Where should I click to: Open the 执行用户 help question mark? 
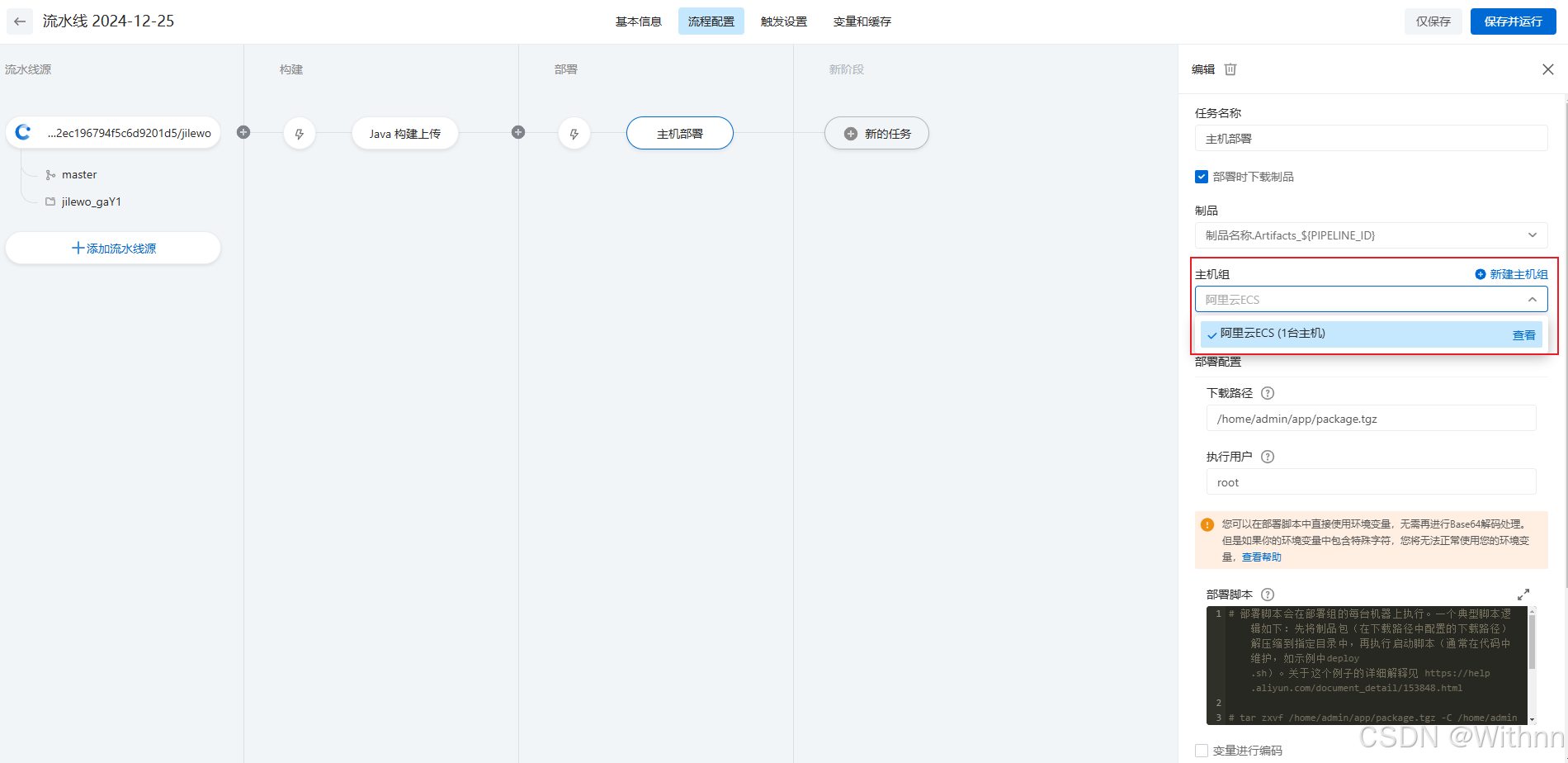point(1268,456)
